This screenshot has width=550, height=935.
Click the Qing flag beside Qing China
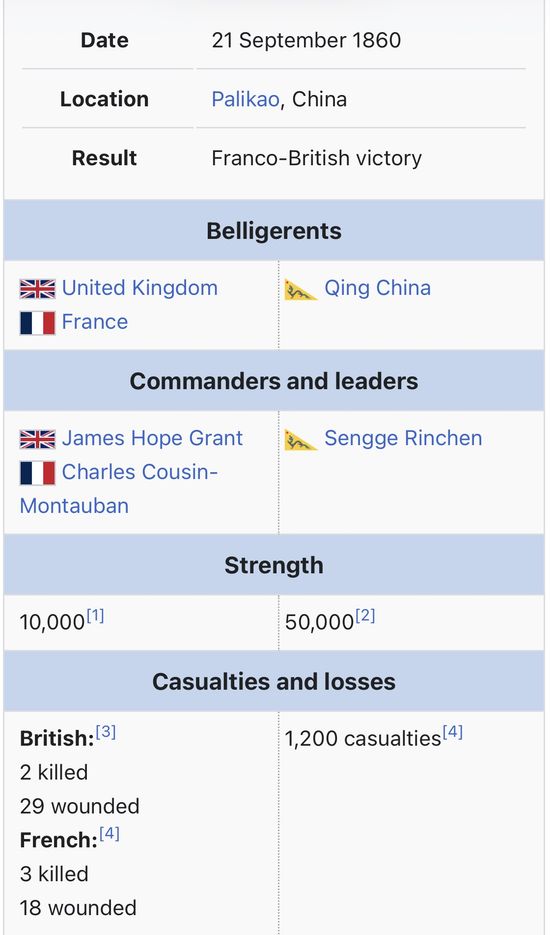[x=301, y=289]
